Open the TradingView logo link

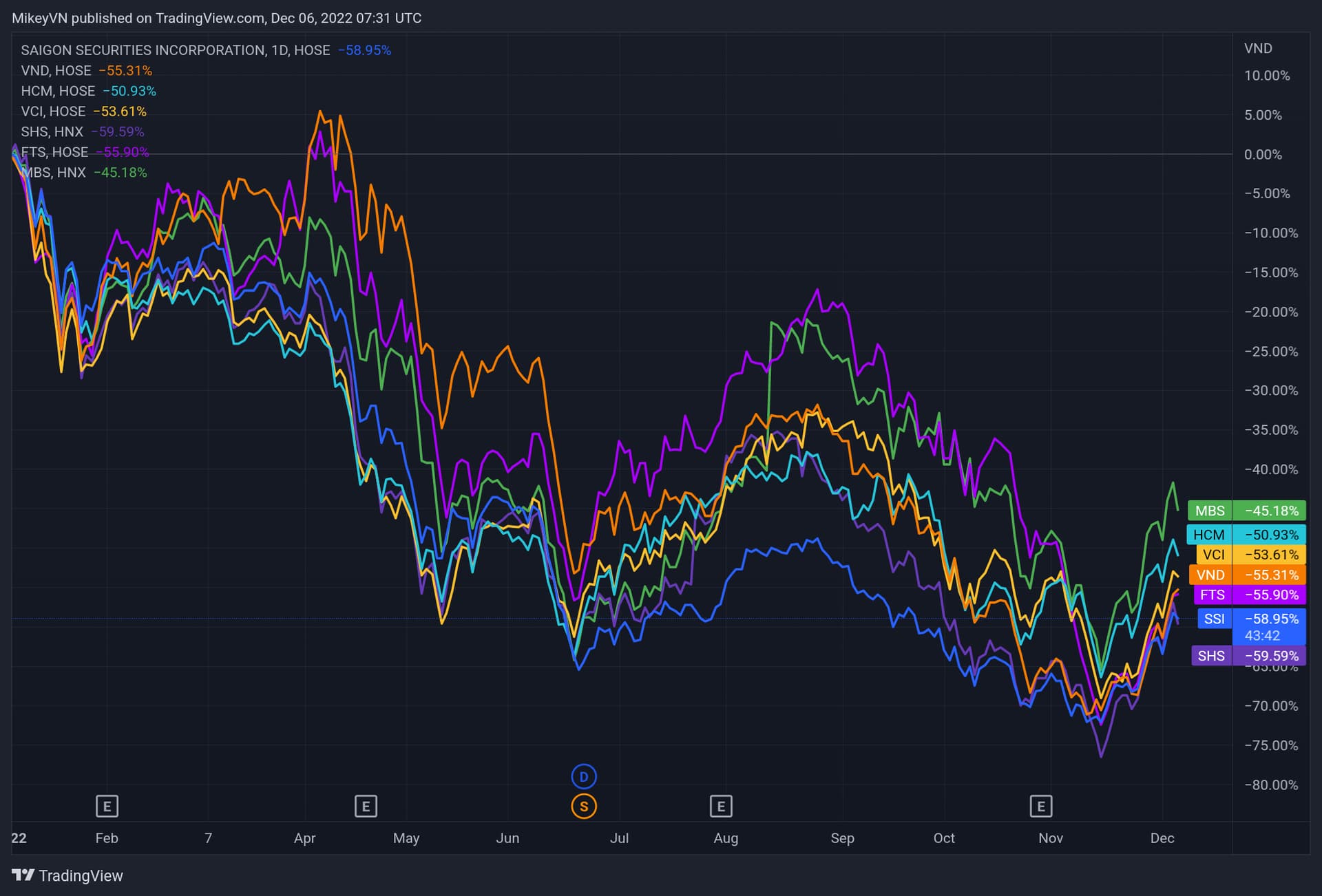tap(67, 875)
